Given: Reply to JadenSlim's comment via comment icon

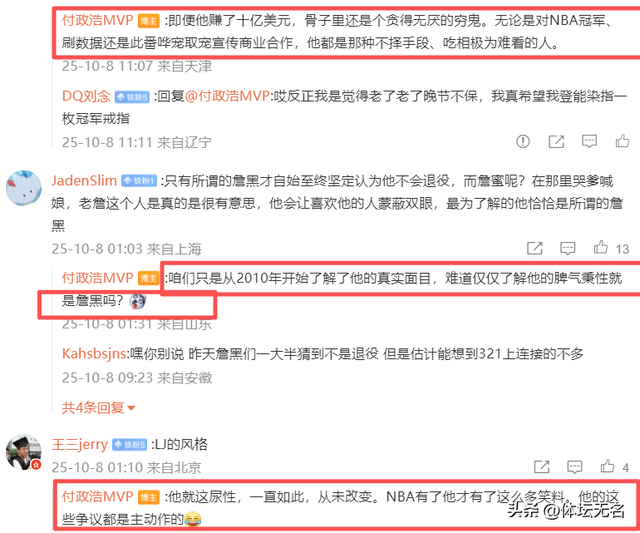Looking at the screenshot, I should (568, 248).
